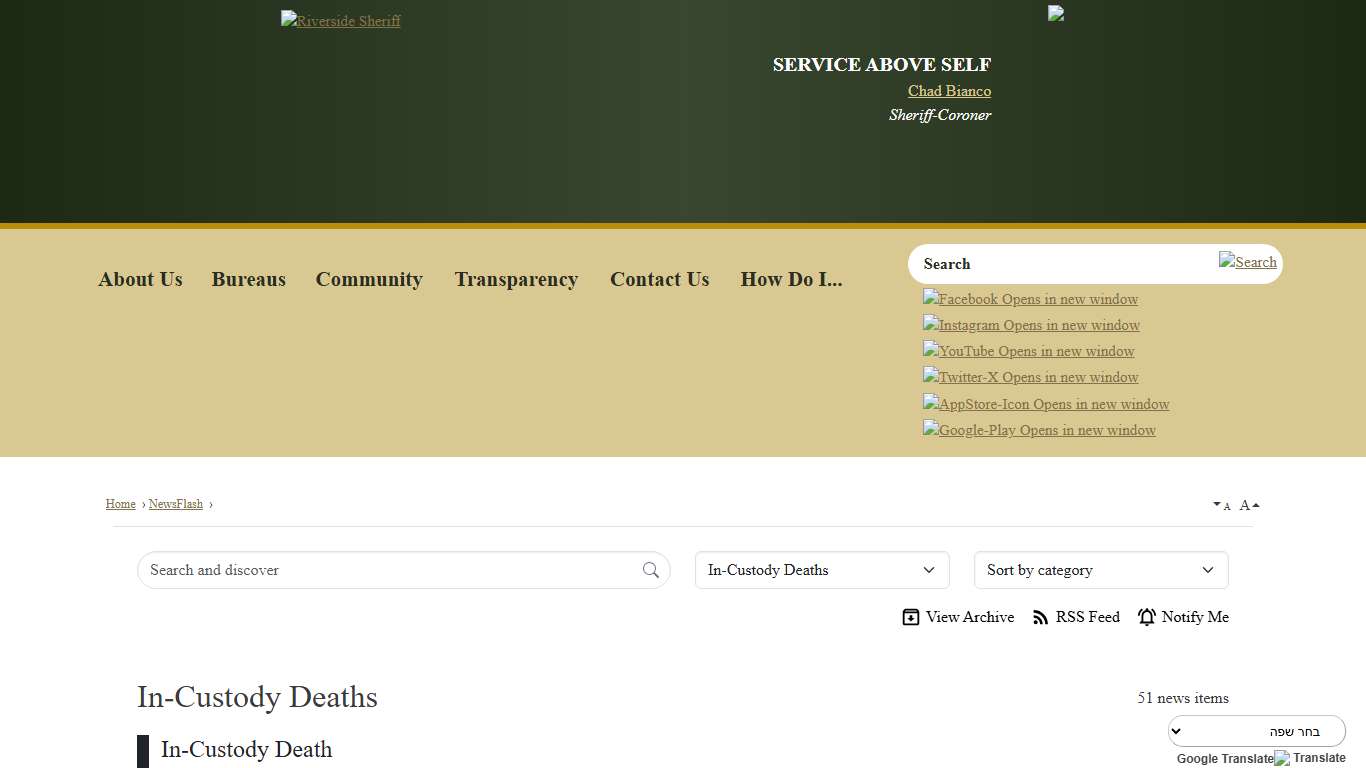Open the RSS Feed
Image resolution: width=1366 pixels, height=768 pixels.
coord(1076,617)
